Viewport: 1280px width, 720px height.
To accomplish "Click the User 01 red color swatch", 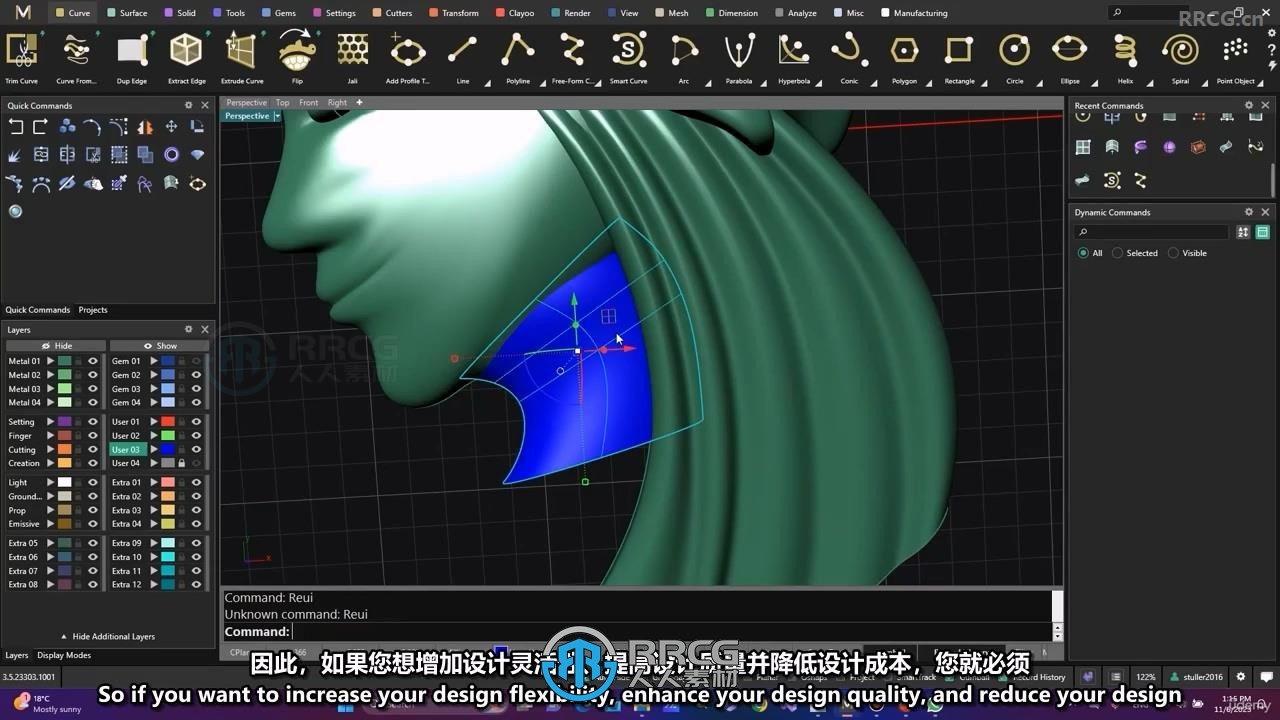I will click(x=168, y=422).
